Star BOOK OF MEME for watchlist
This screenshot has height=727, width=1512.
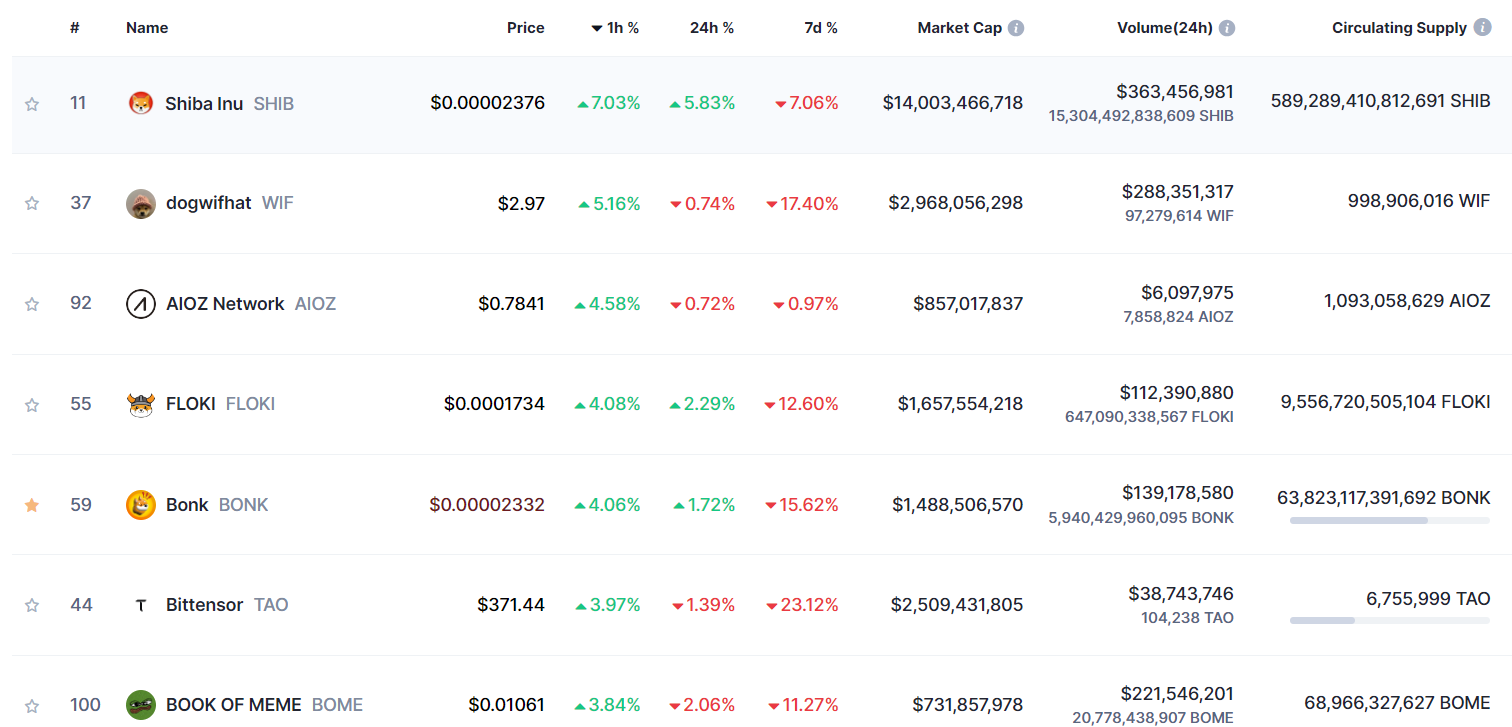(x=32, y=705)
